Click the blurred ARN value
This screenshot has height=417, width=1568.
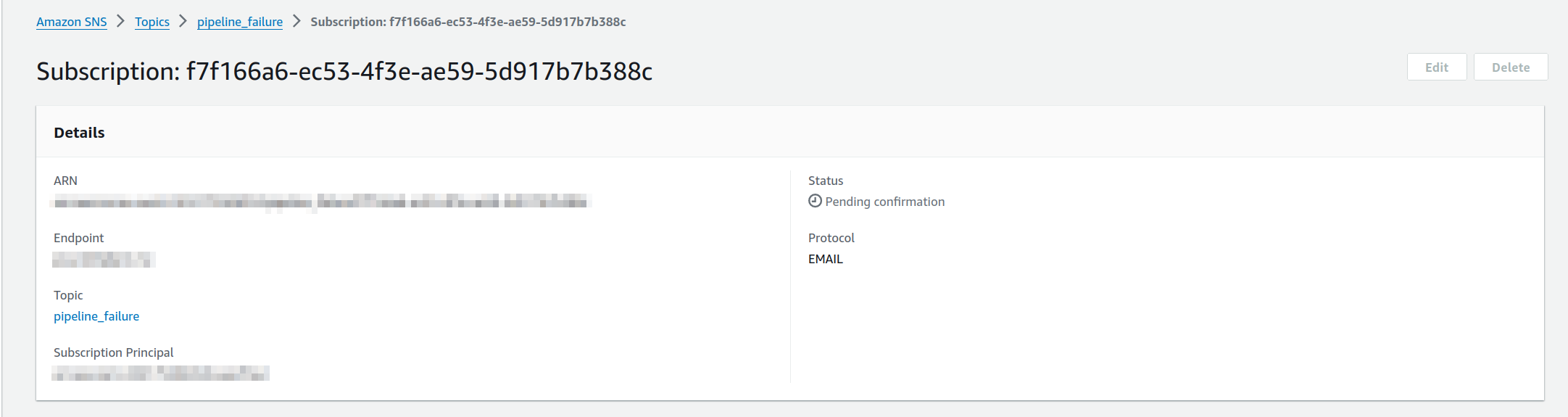coord(321,202)
